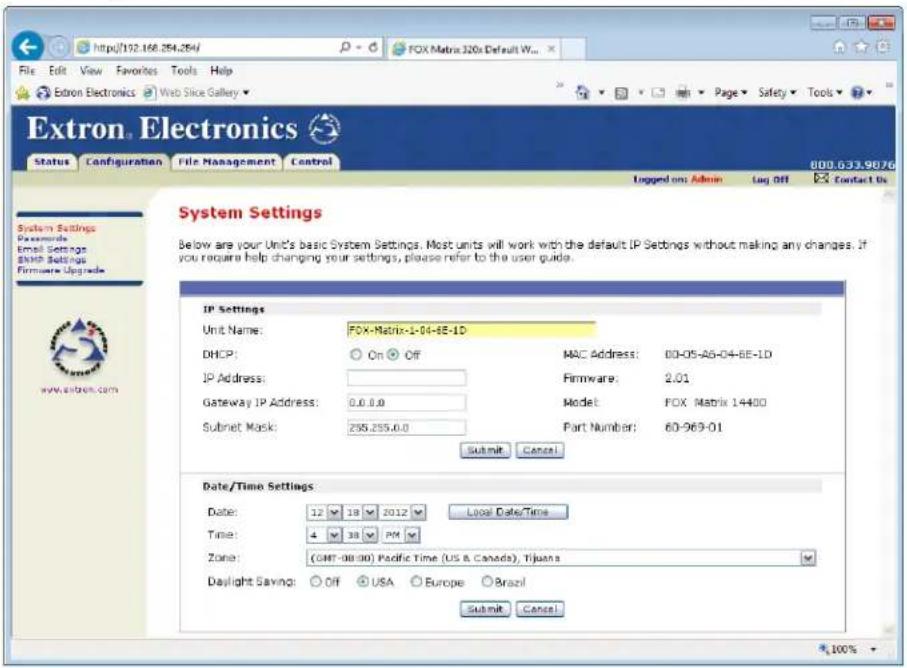Click the Local Date/Time button

[508, 512]
